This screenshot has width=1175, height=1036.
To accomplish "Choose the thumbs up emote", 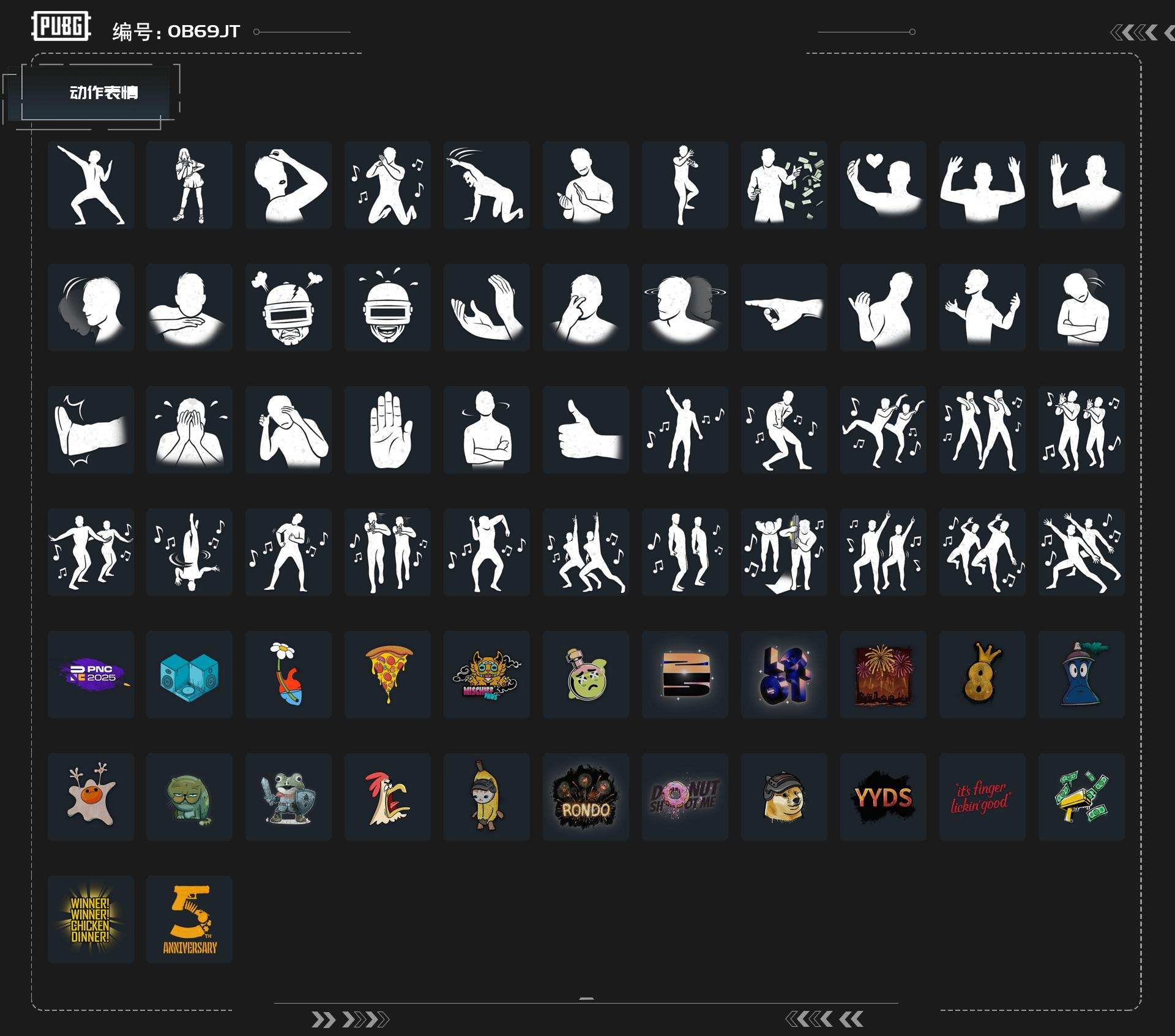I will point(586,430).
